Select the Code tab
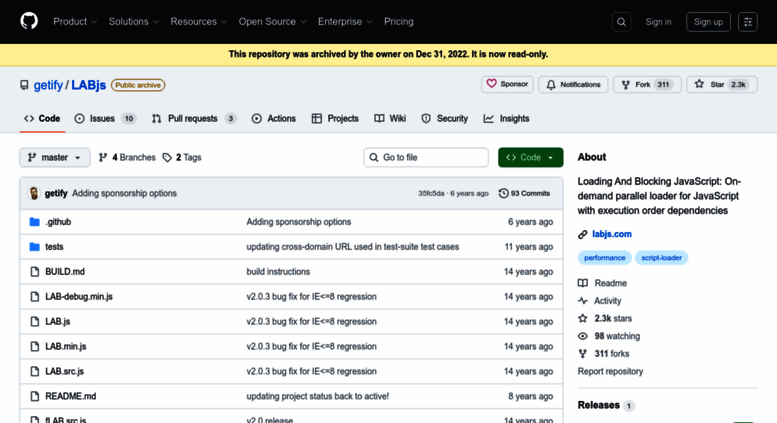 42,118
